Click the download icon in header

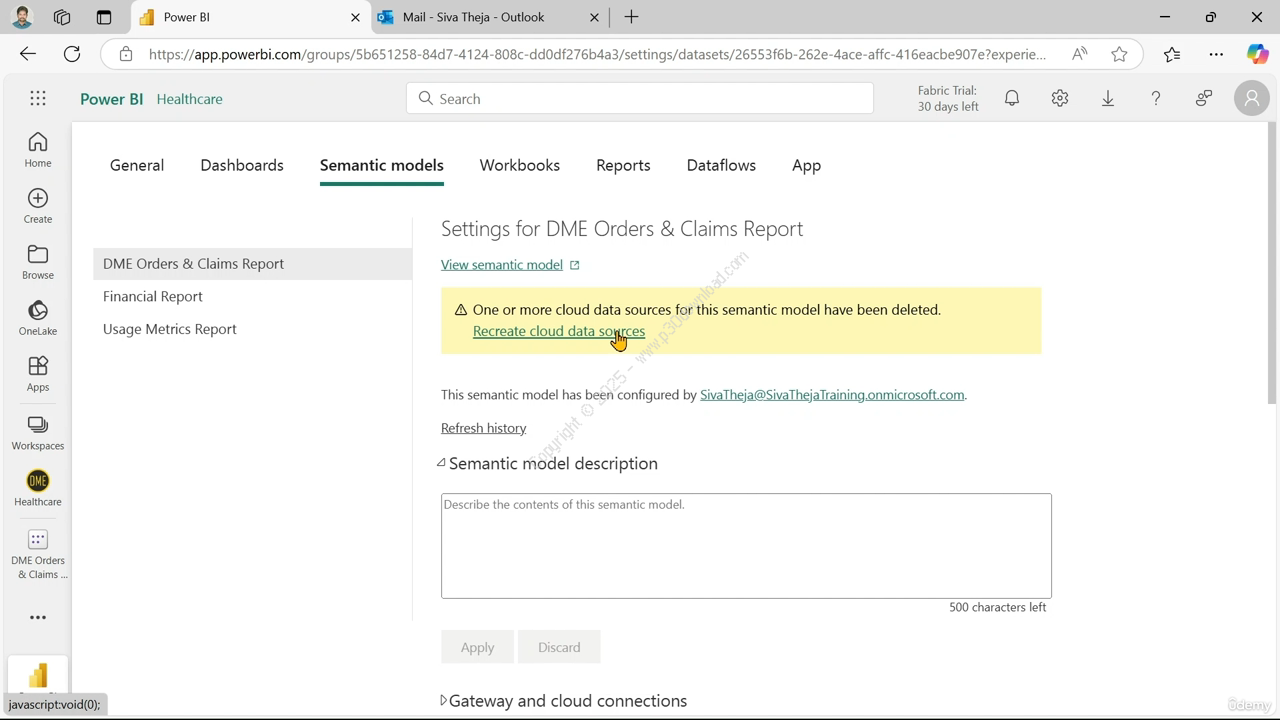click(x=1108, y=98)
